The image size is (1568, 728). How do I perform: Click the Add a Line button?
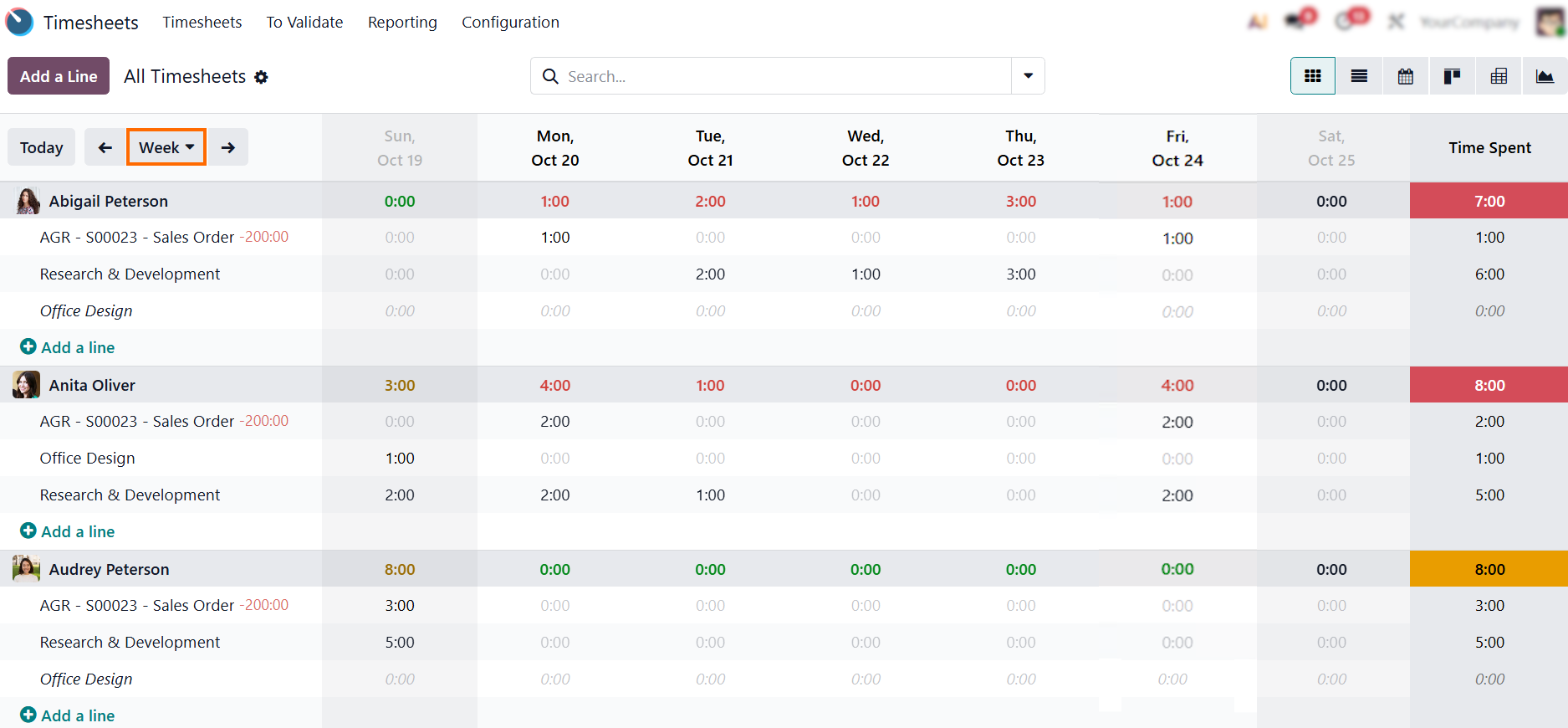tap(59, 76)
